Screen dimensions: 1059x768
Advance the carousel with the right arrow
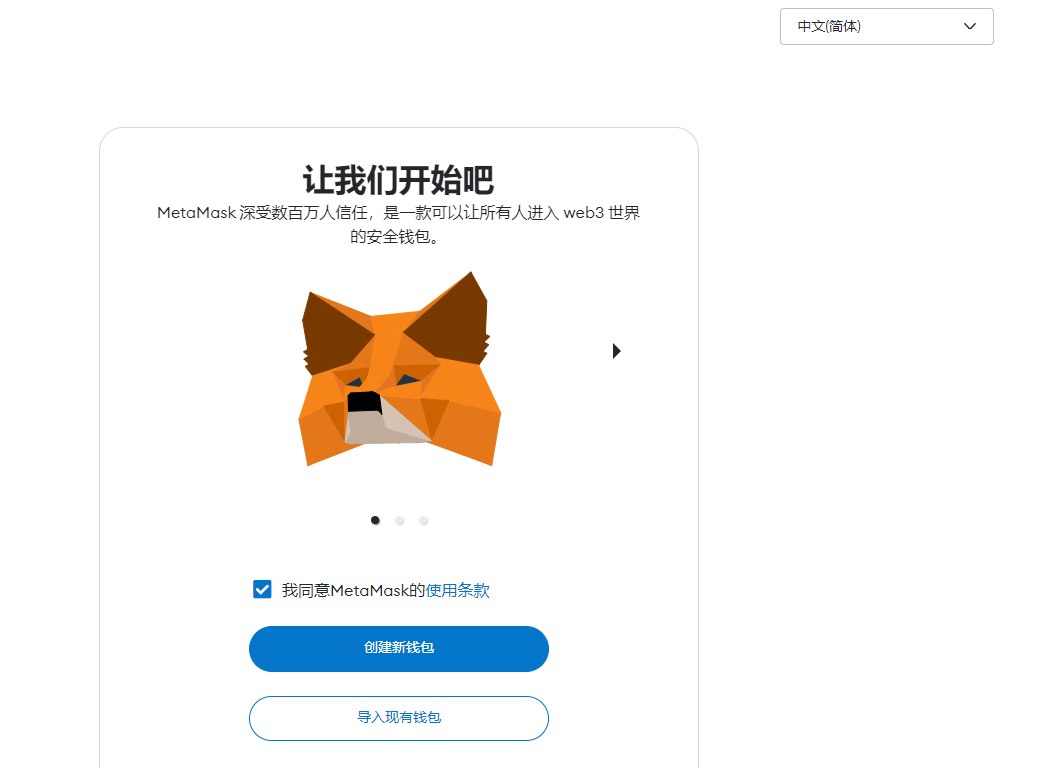tap(616, 351)
